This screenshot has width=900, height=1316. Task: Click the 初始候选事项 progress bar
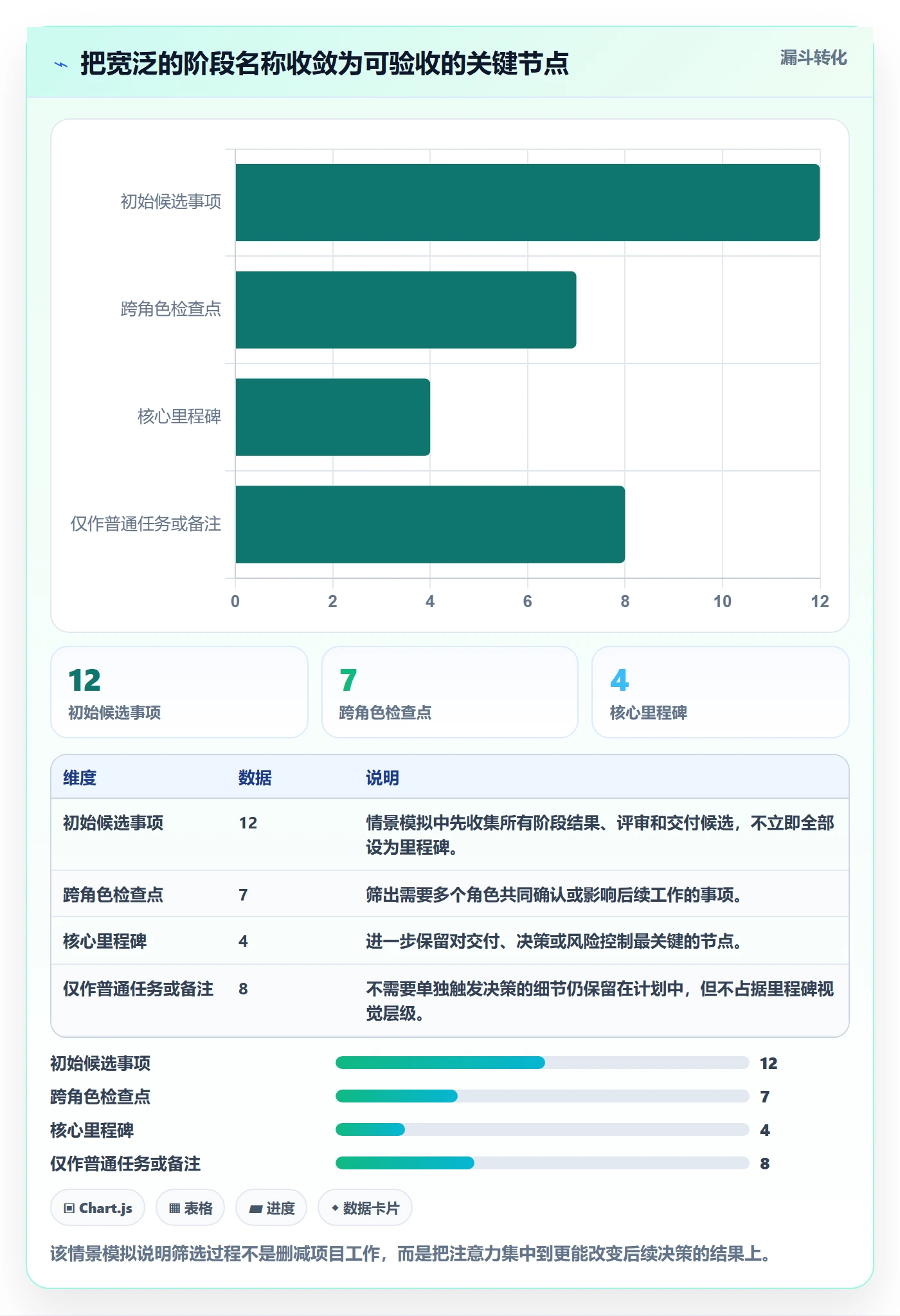point(542,1063)
